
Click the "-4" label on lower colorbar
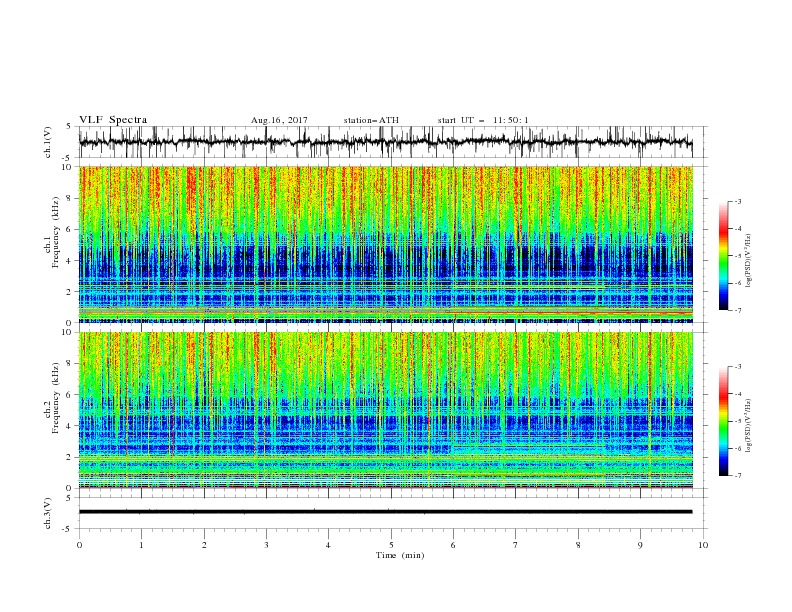click(738, 394)
